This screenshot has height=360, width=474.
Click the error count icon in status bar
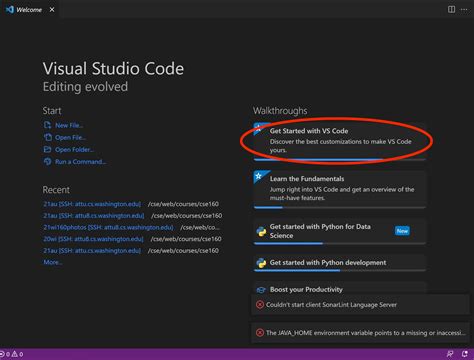click(2, 354)
